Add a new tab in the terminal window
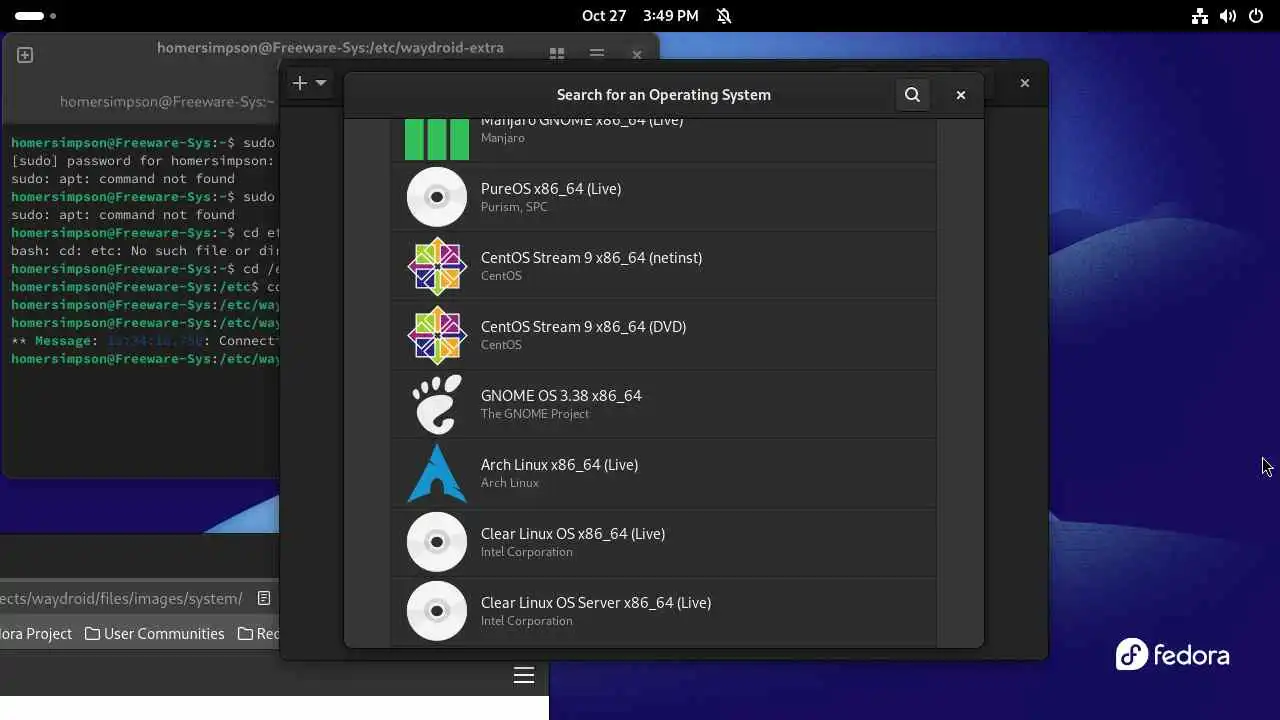Viewport: 1280px width, 720px height. pyautogui.click(x=25, y=55)
